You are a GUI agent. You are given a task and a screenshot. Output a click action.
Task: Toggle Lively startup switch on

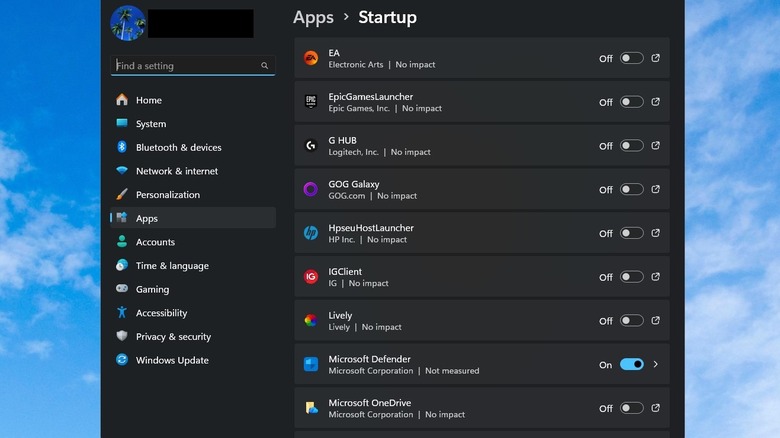631,321
